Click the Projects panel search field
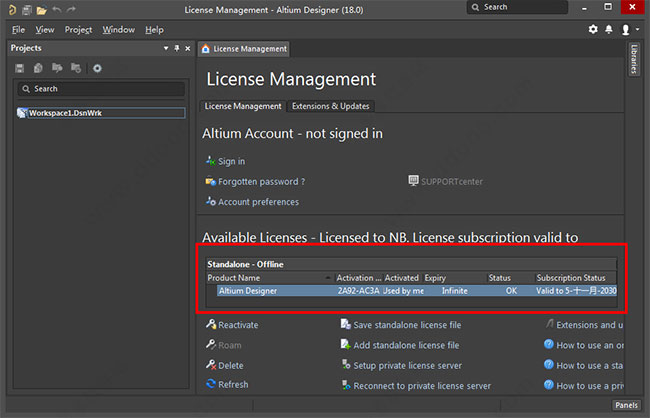650x418 pixels. tap(98, 89)
